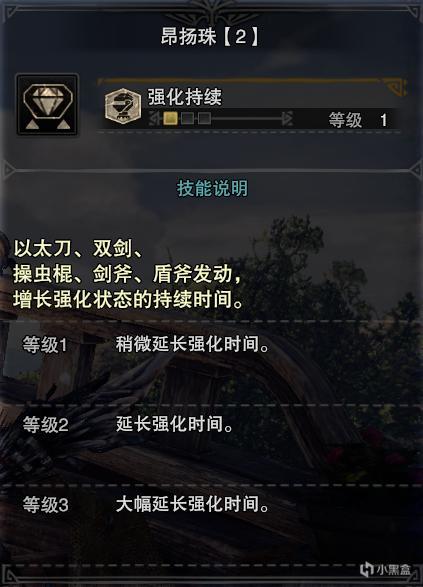Image resolution: width=423 pixels, height=587 pixels.
Task: Click the 大幅延长强化时间 description
Action: click(192, 504)
